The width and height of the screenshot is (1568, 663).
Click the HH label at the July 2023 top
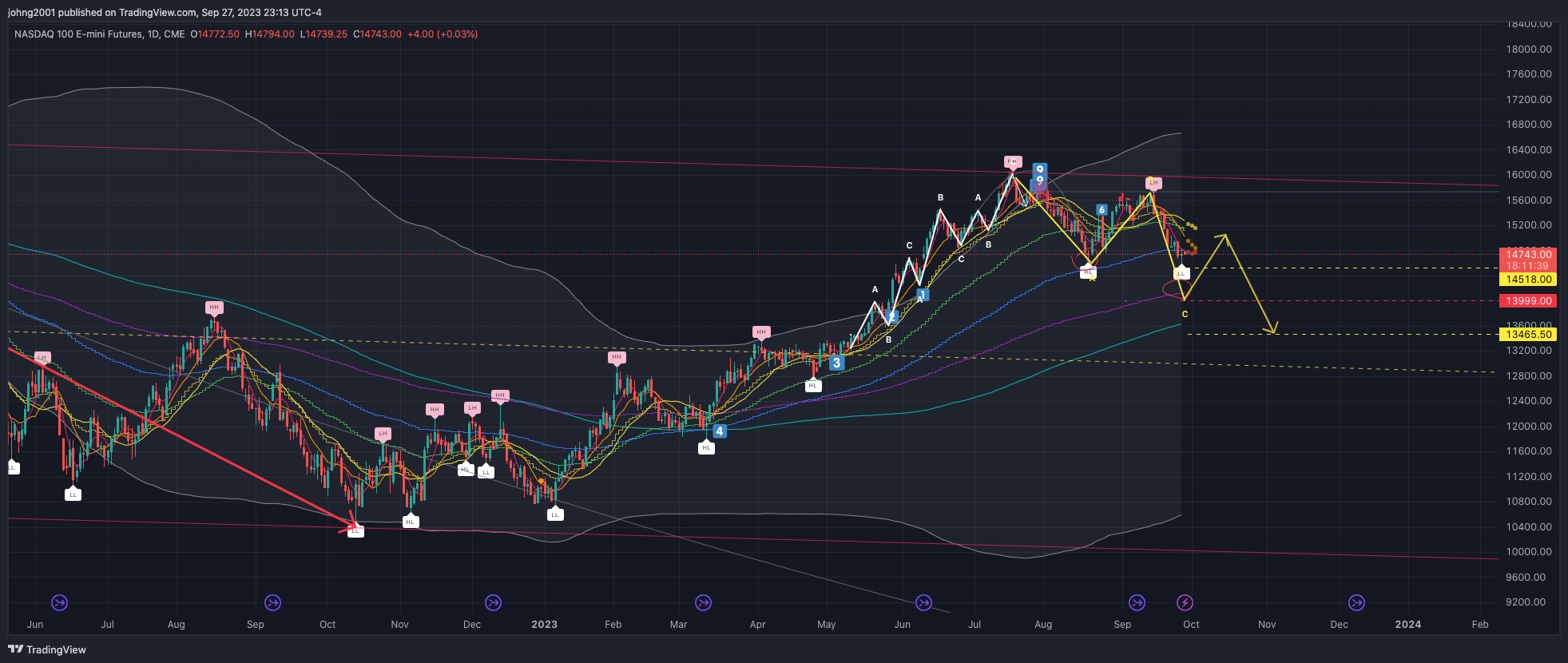(x=1012, y=161)
